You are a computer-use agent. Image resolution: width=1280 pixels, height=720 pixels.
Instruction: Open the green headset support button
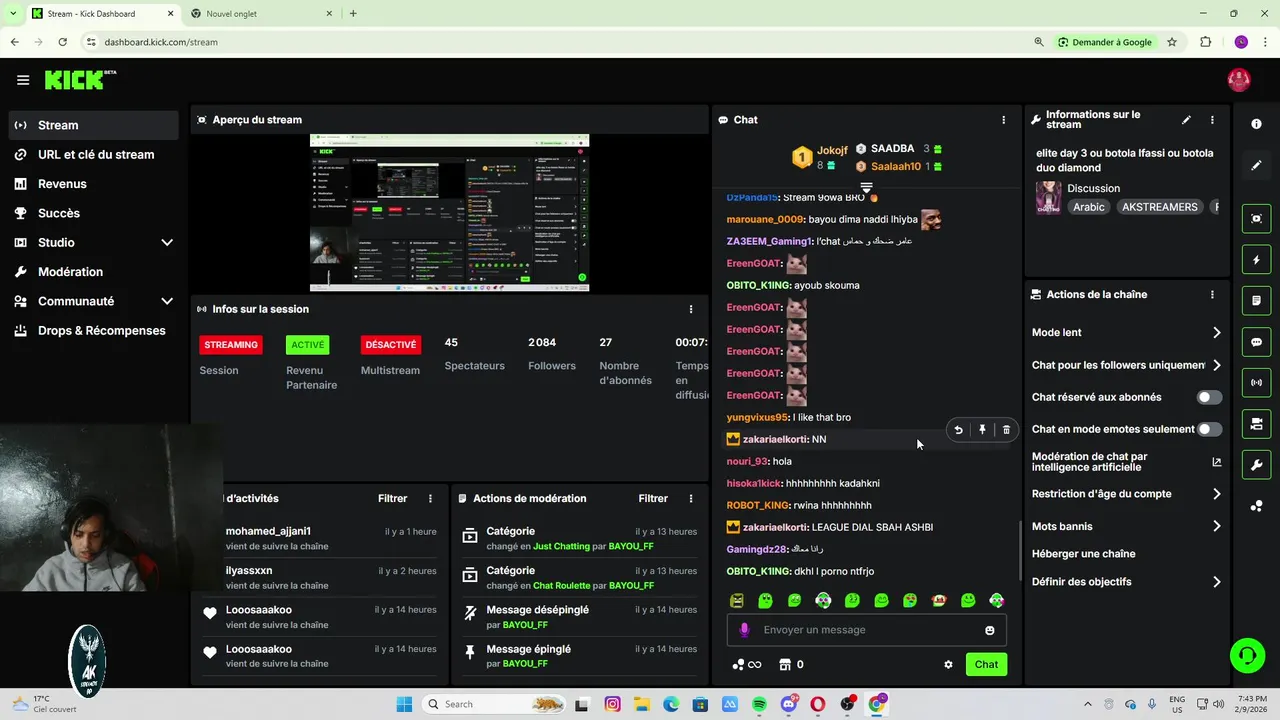click(x=1247, y=656)
